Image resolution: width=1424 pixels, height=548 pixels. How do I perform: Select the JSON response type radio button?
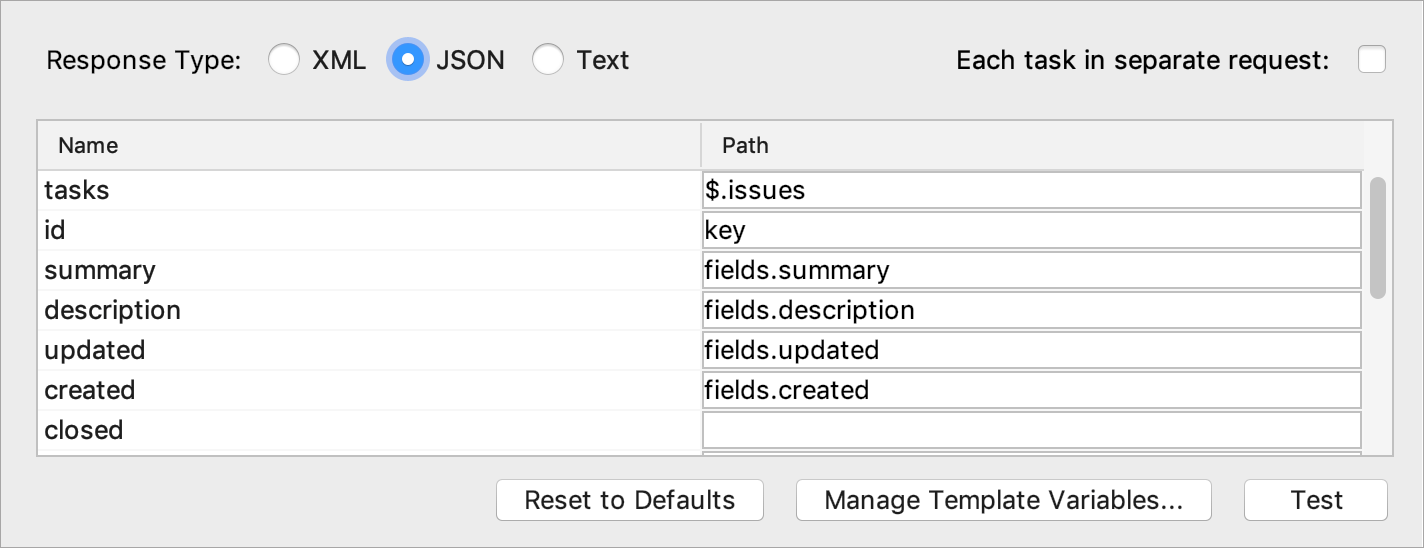pos(408,60)
